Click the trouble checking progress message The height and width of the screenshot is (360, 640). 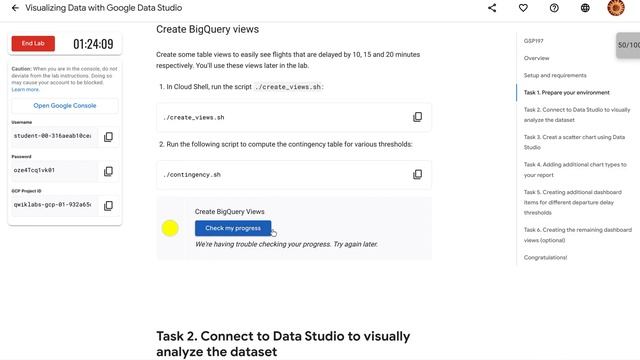pyautogui.click(x=286, y=244)
